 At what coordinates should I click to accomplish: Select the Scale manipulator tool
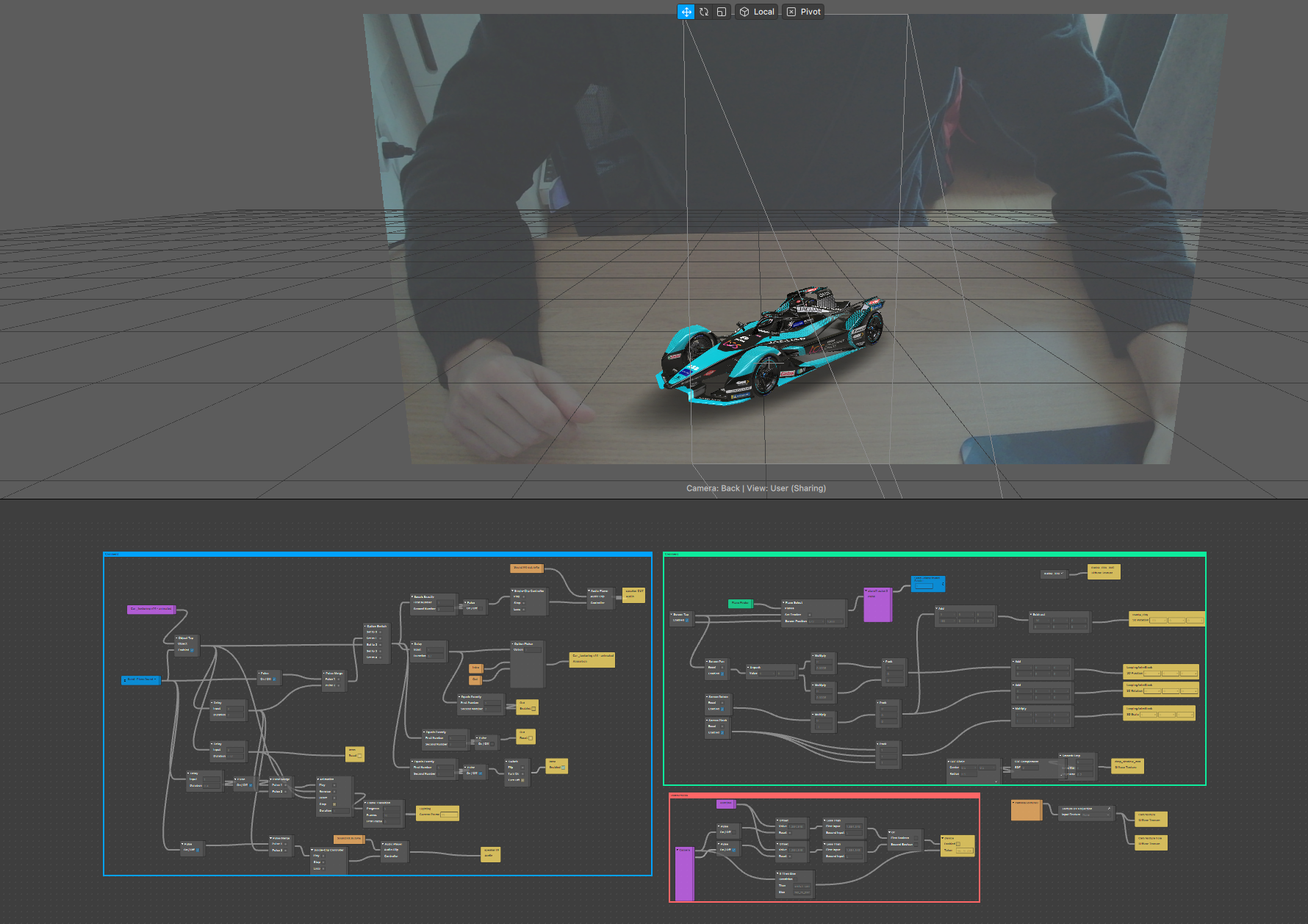click(x=722, y=12)
